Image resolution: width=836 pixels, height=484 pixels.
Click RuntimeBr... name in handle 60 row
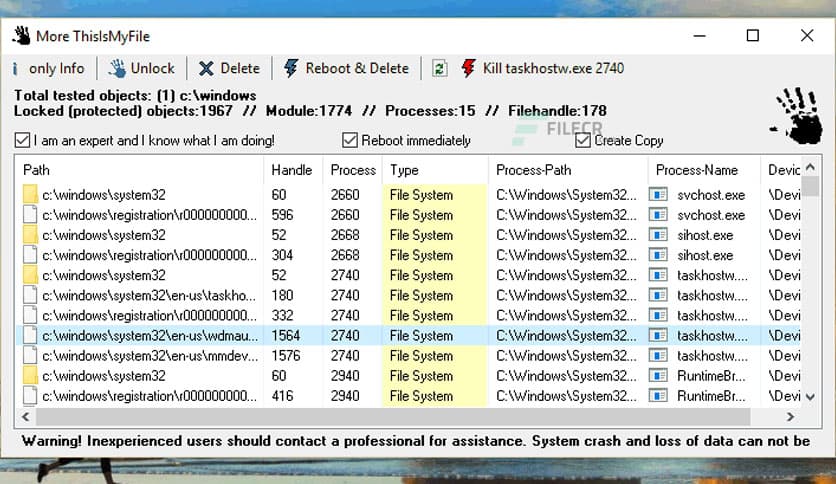711,376
